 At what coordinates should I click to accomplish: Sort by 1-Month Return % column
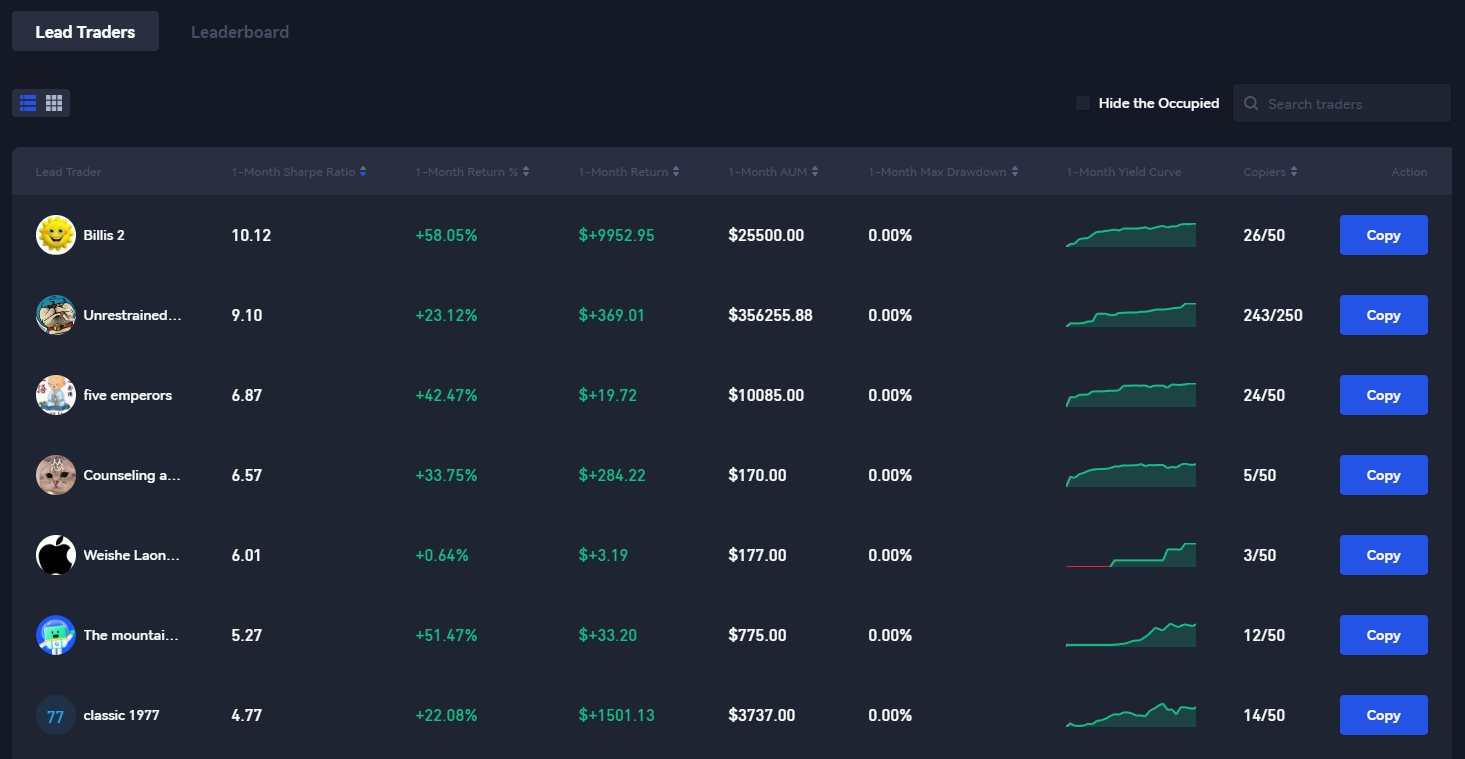coord(472,172)
